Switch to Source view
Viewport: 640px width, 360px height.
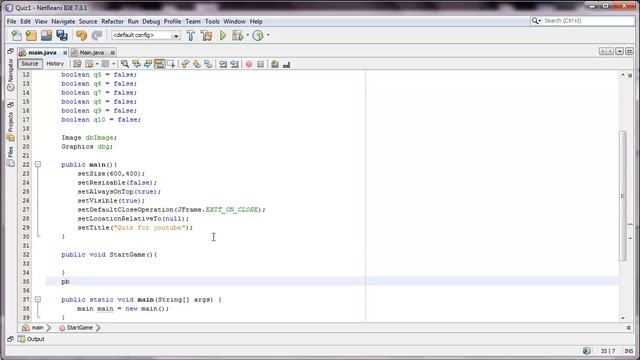click(30, 64)
